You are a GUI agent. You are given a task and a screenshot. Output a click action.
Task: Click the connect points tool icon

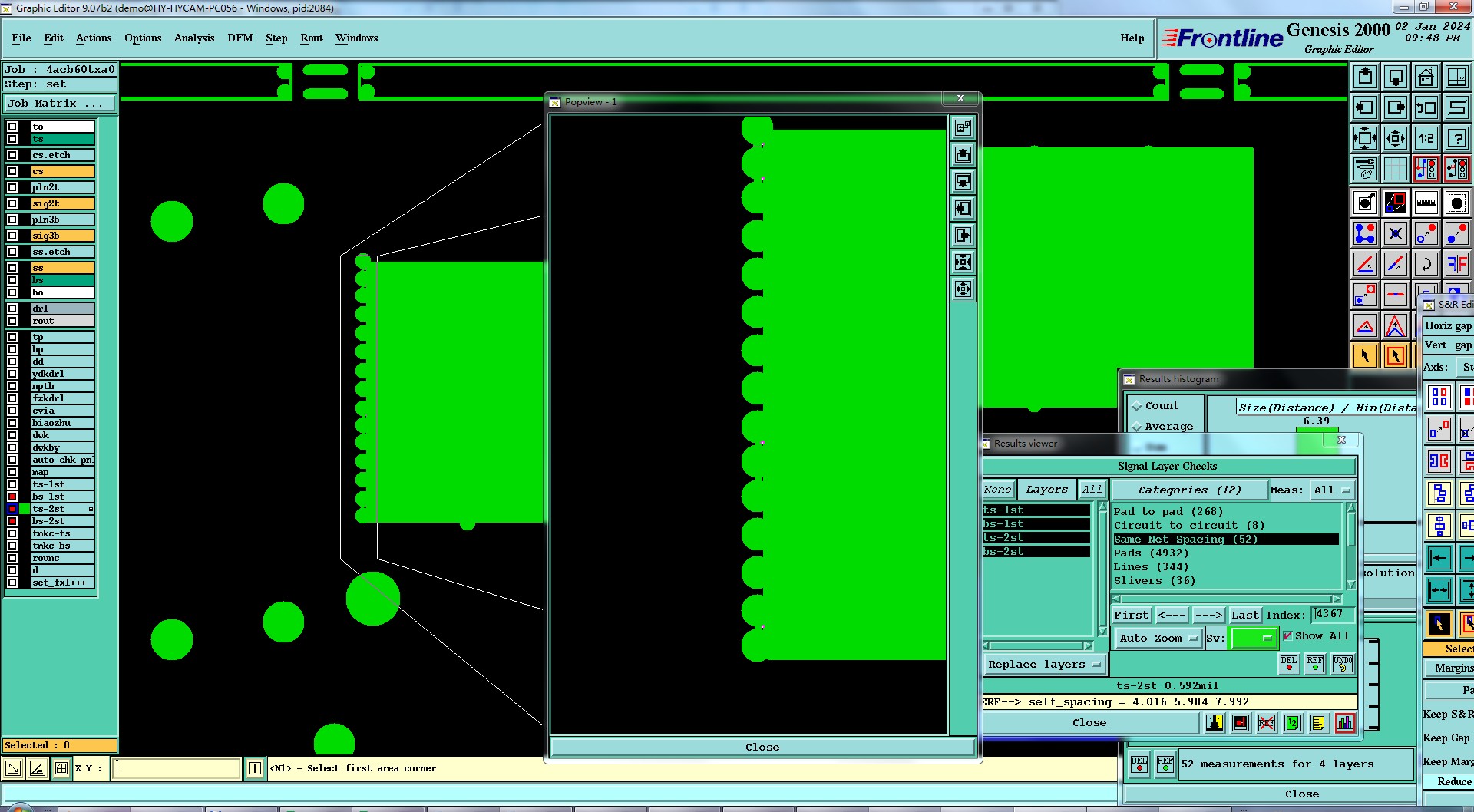(x=1365, y=233)
